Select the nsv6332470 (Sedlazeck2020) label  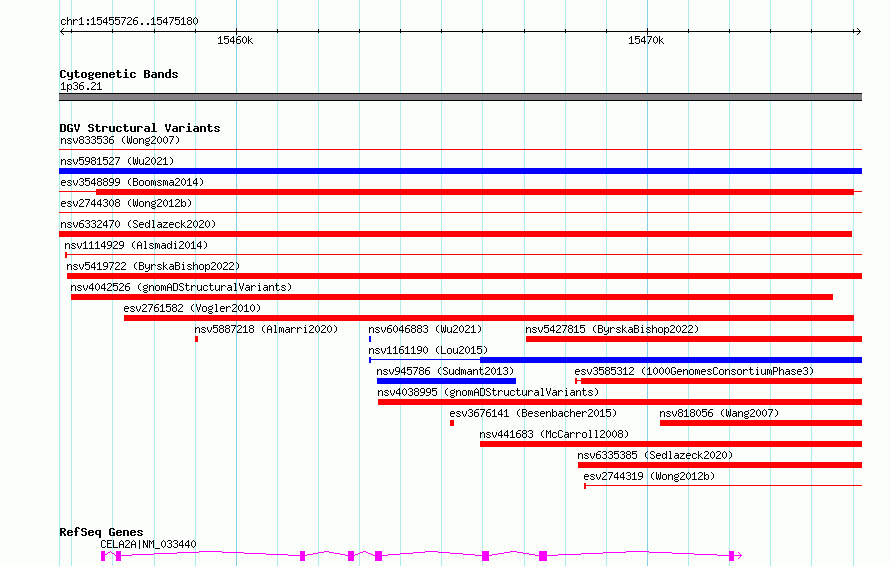[138, 224]
